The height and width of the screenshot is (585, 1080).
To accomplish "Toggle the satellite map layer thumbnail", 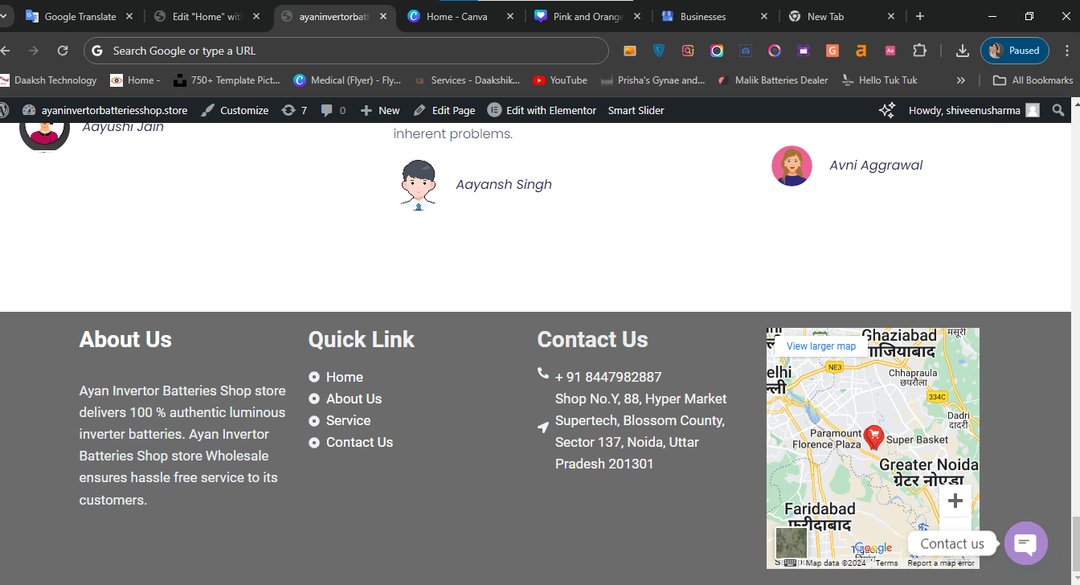I will 791,543.
